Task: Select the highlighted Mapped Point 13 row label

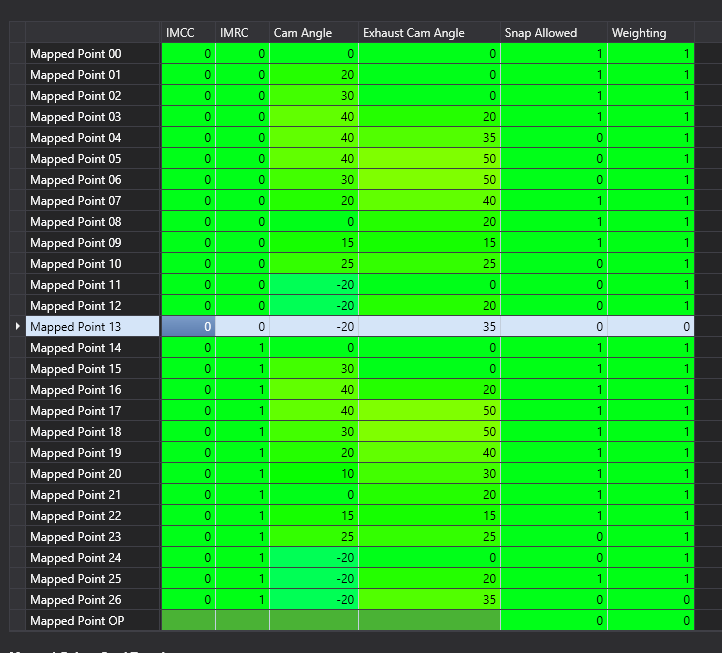Action: tap(93, 327)
